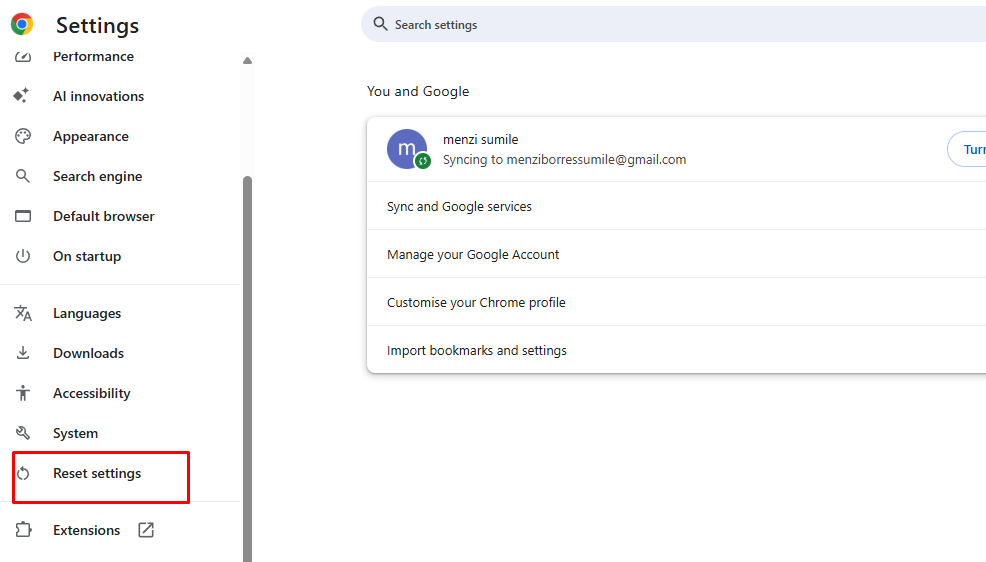Open Manage your Google Account
Screen dimensions: 986x562
tap(473, 255)
